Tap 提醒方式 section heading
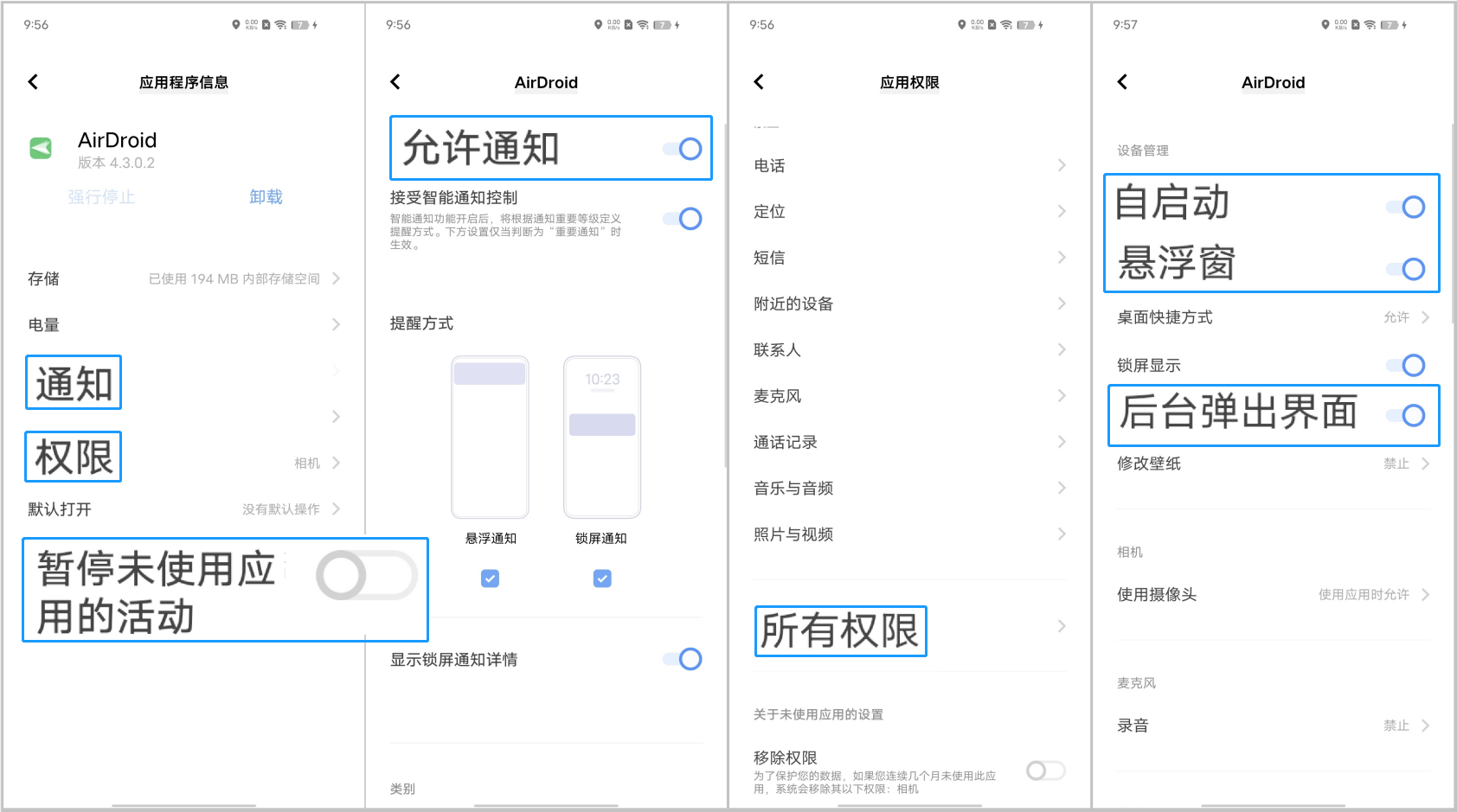The image size is (1457, 812). click(421, 323)
